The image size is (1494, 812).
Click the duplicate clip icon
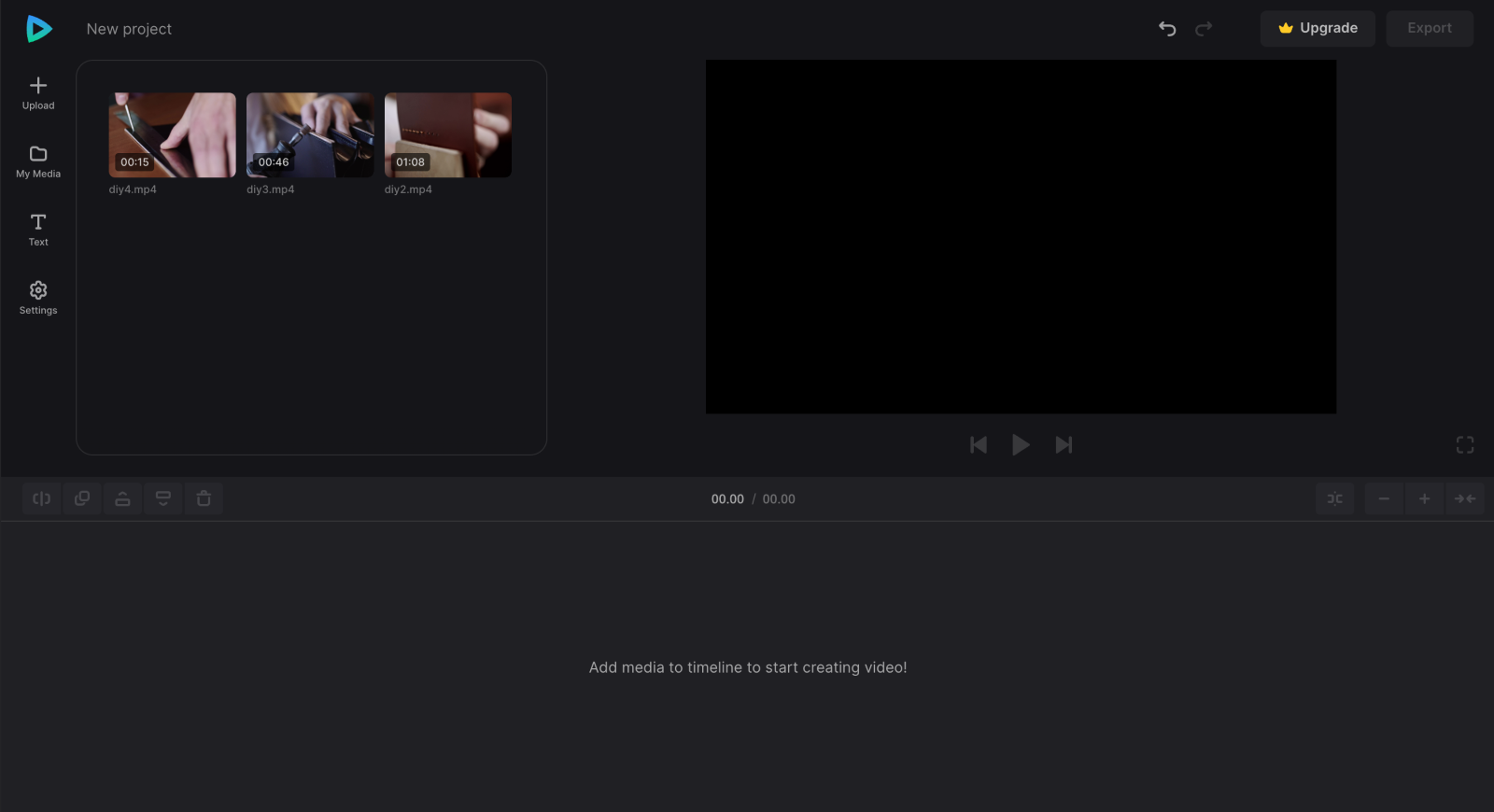[82, 498]
